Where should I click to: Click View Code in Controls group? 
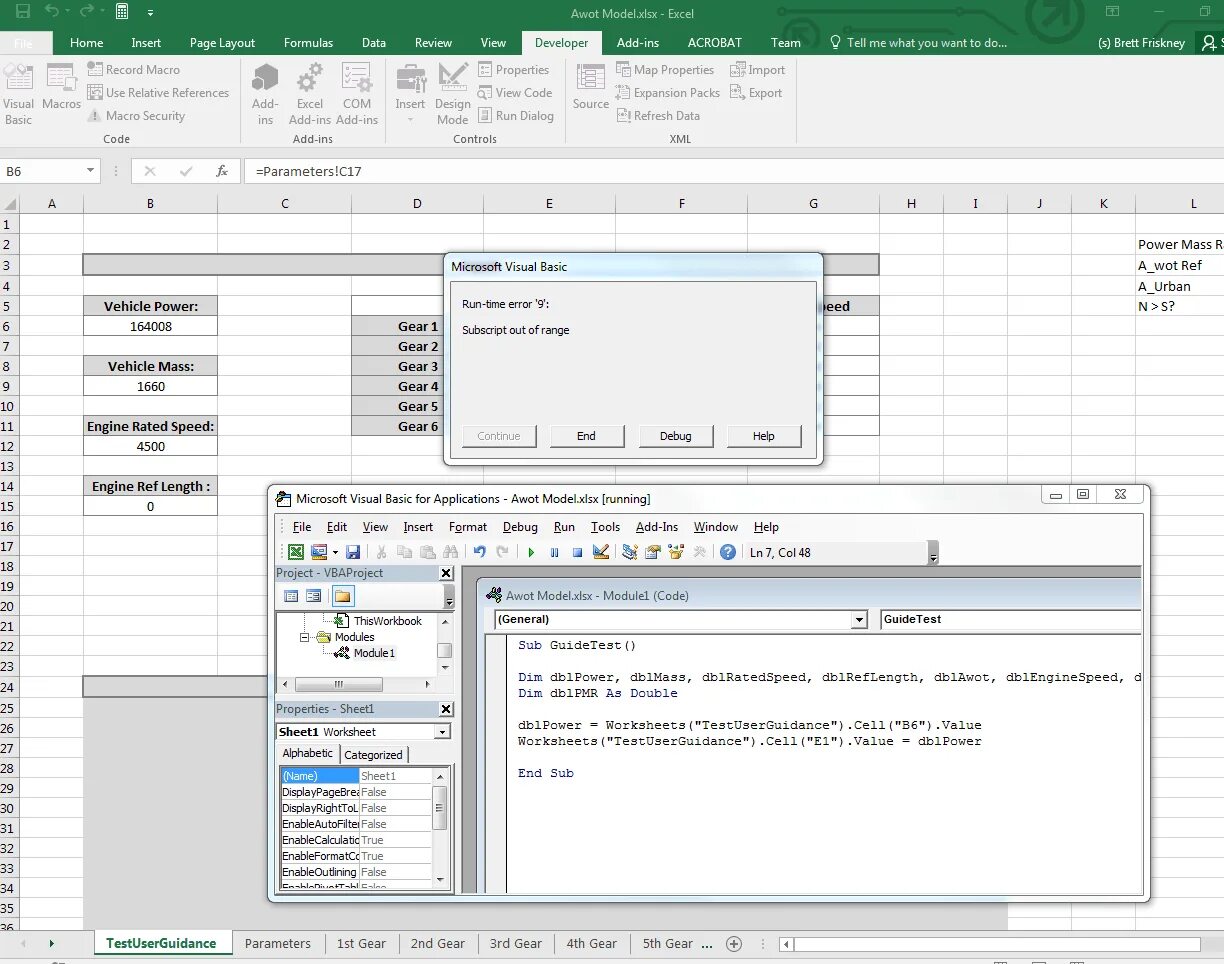(x=514, y=93)
